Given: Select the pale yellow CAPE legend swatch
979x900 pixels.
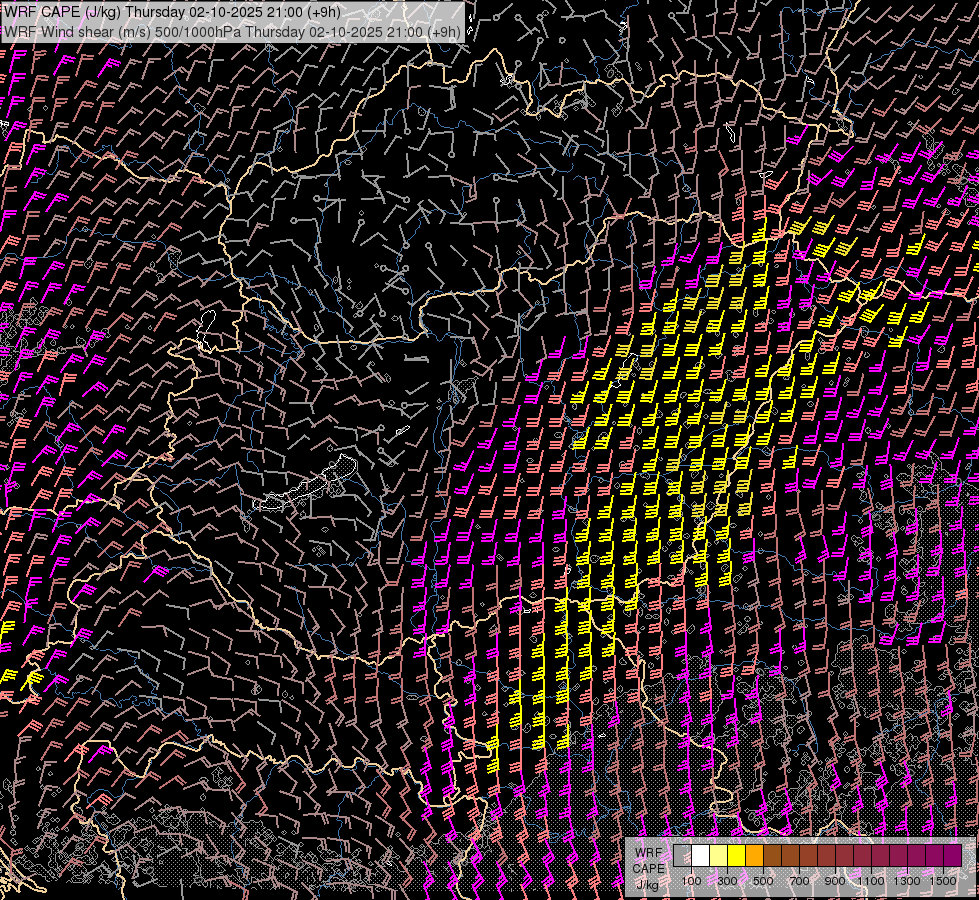Looking at the screenshot, I should pos(718,855).
